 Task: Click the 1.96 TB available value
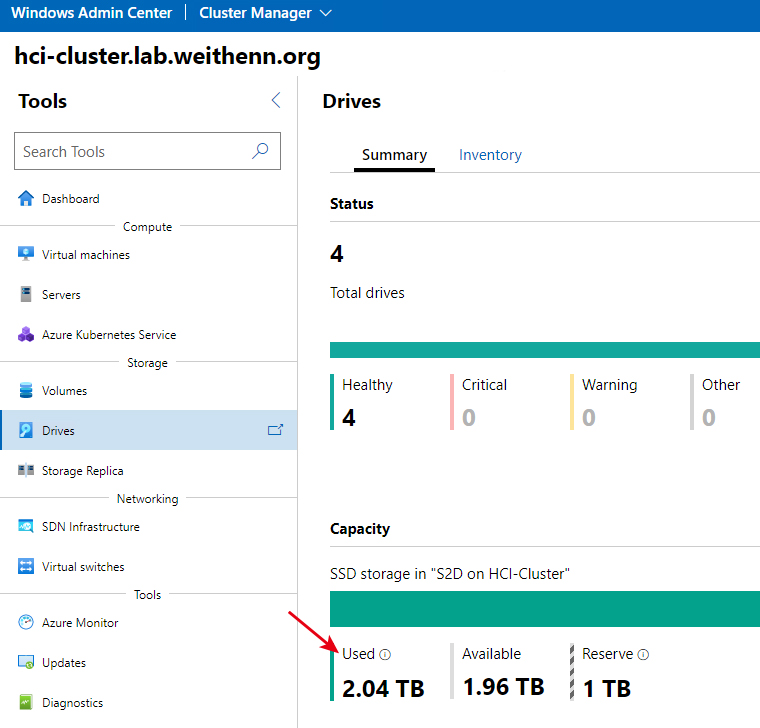(x=504, y=687)
